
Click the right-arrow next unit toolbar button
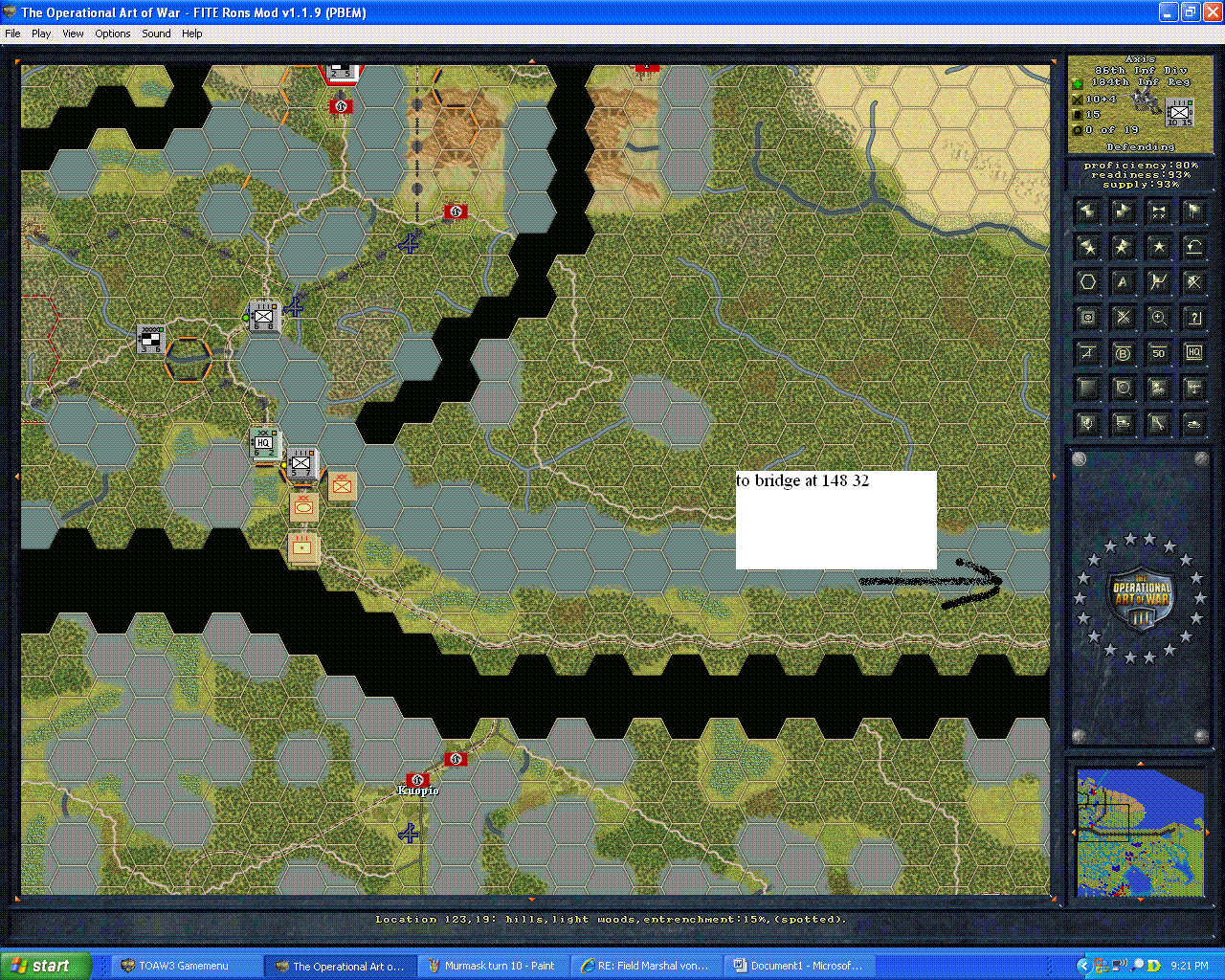coord(1123,212)
